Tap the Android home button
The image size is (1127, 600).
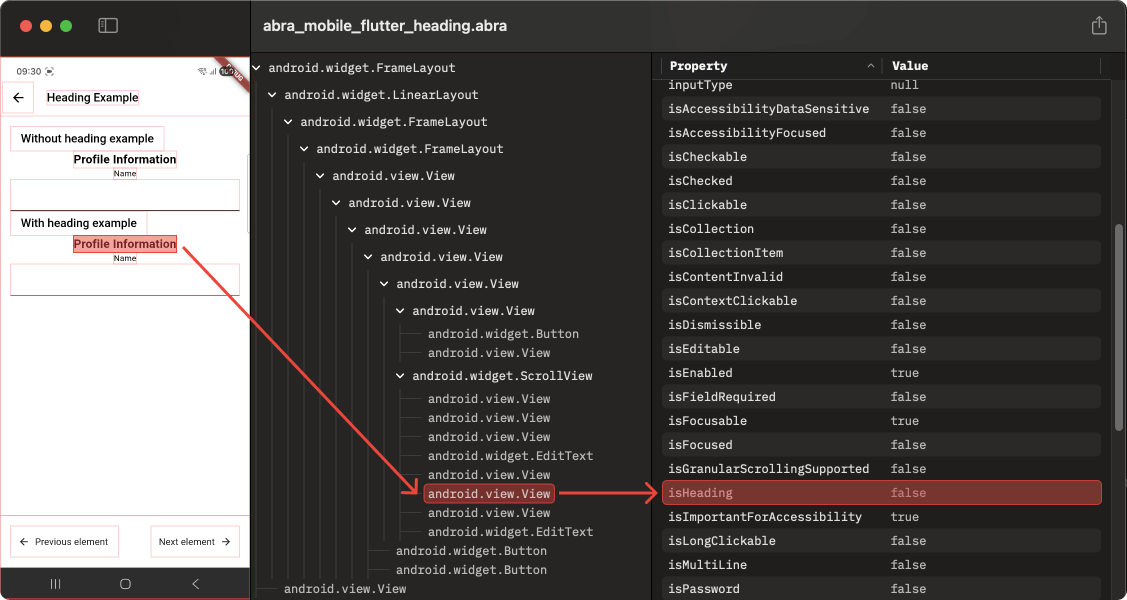coord(125,583)
